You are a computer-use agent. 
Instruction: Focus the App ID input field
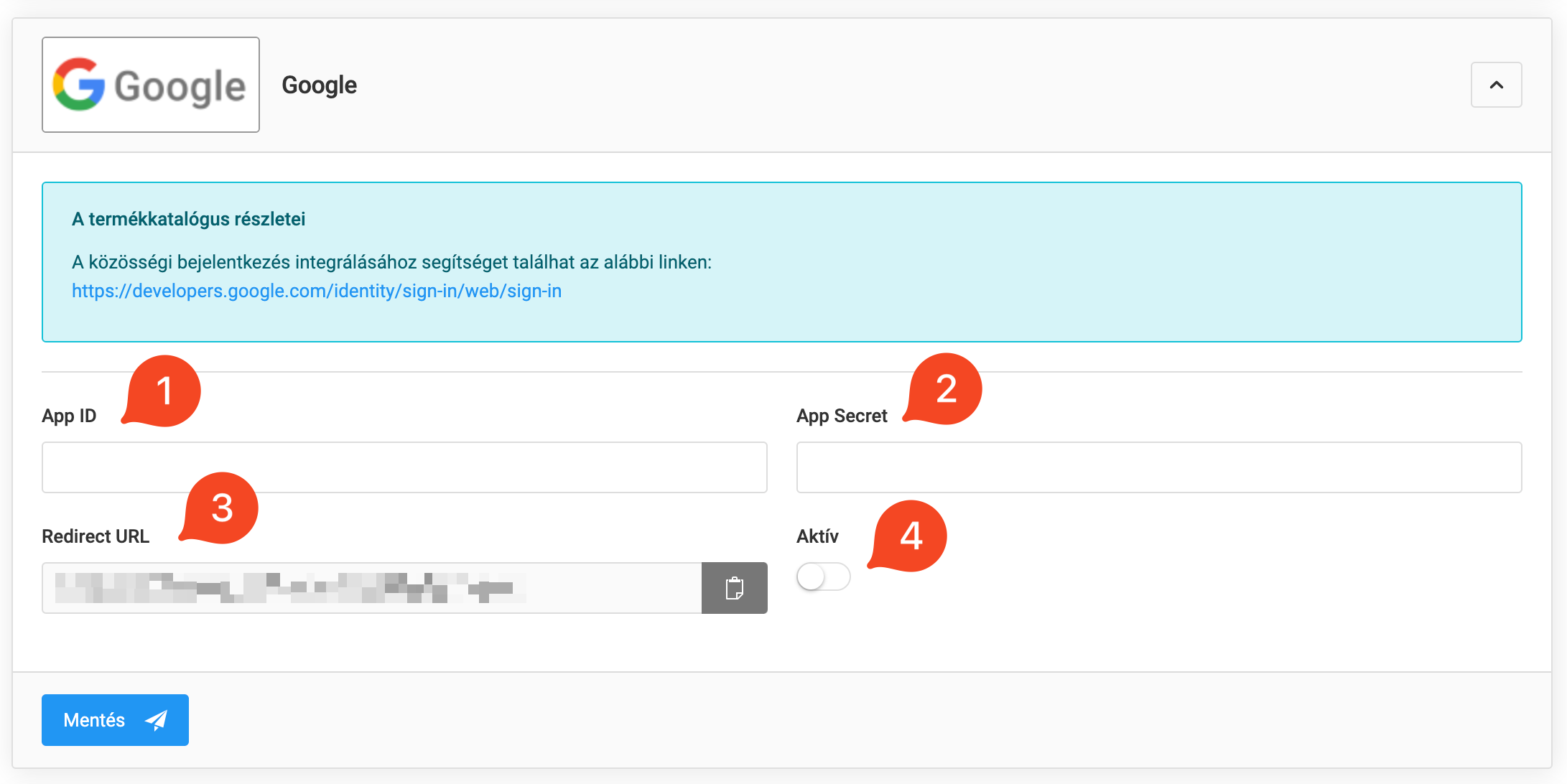pyautogui.click(x=404, y=467)
